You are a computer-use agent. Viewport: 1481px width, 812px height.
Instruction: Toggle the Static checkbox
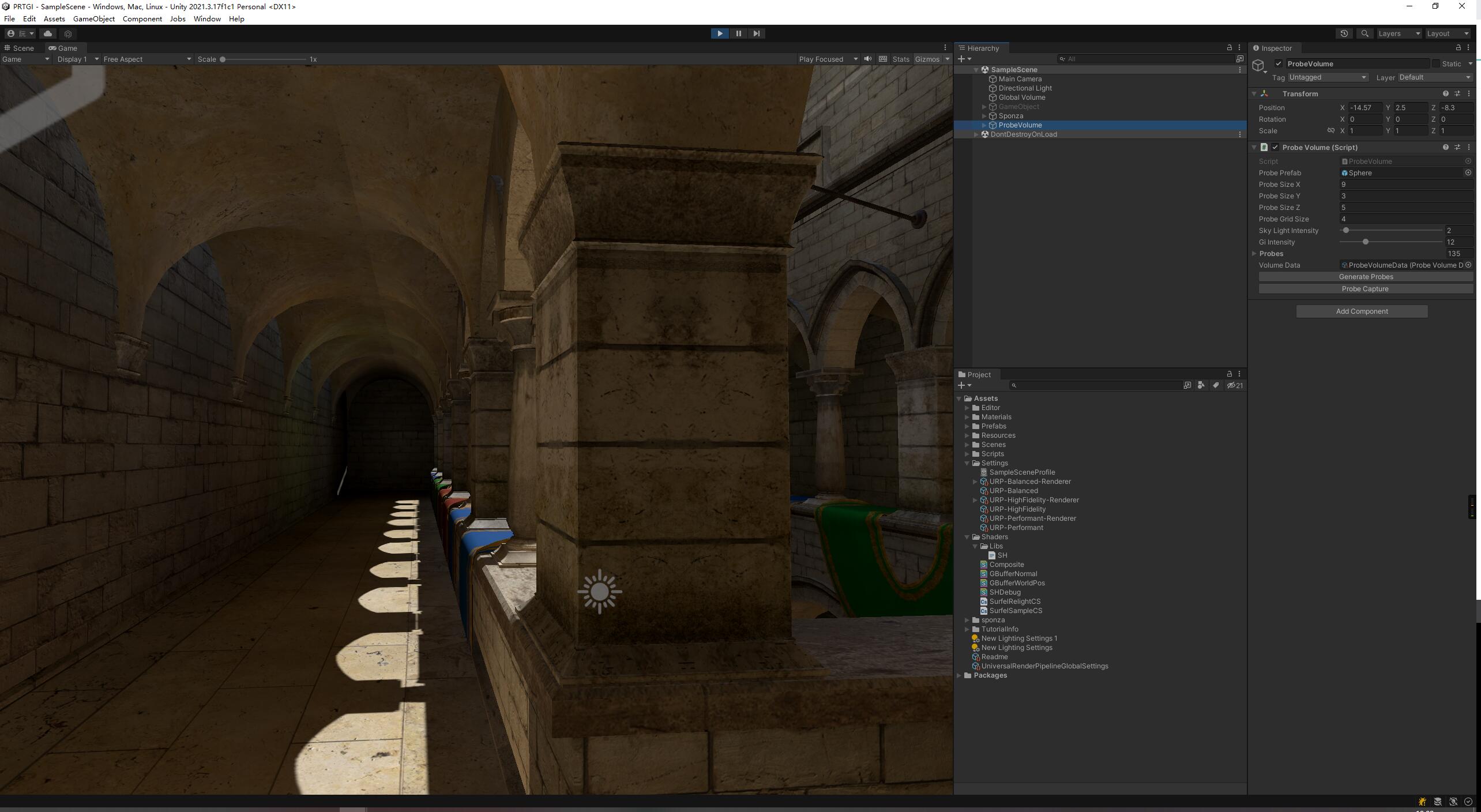1436,63
